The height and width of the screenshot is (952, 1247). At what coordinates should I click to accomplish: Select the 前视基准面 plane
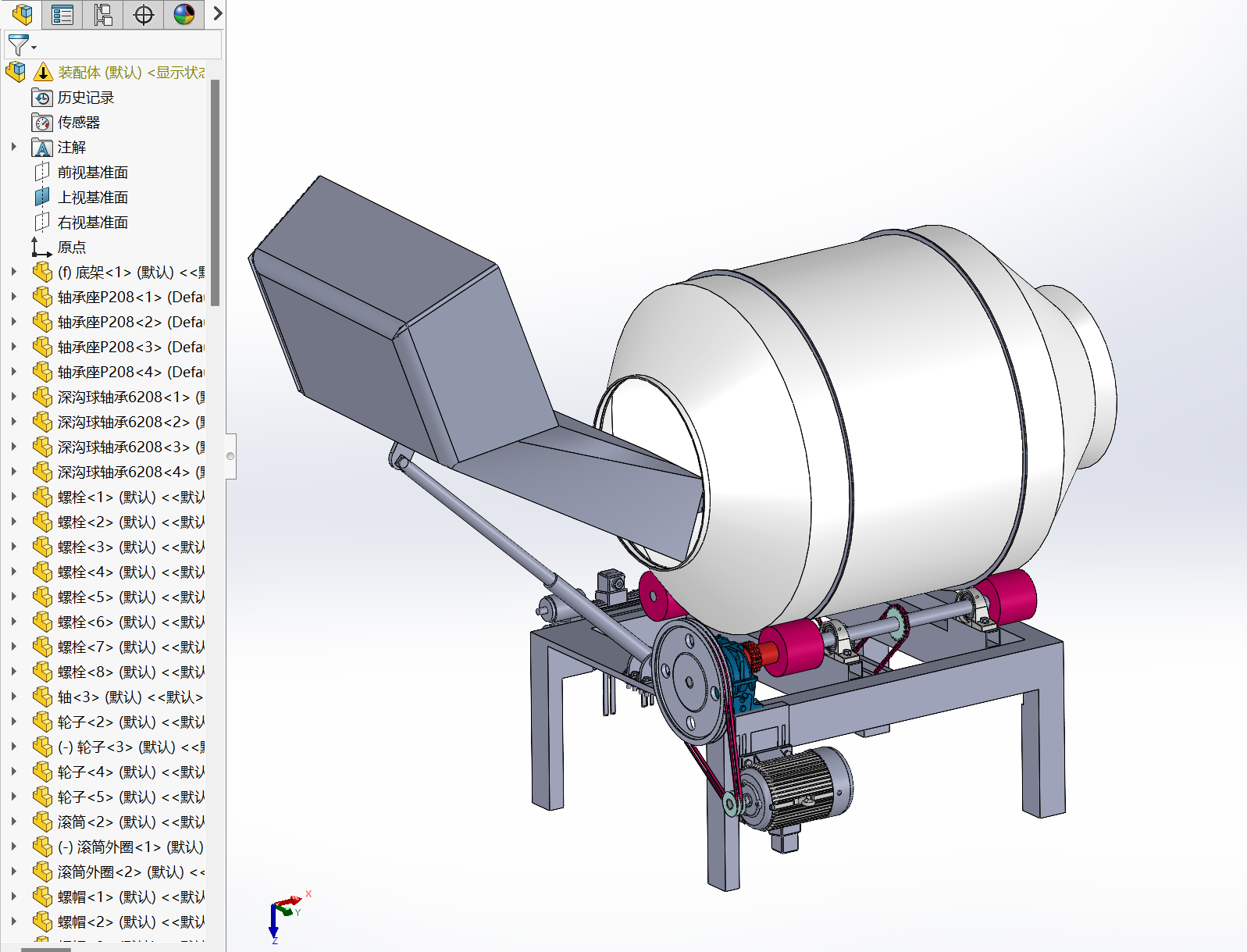pos(92,173)
